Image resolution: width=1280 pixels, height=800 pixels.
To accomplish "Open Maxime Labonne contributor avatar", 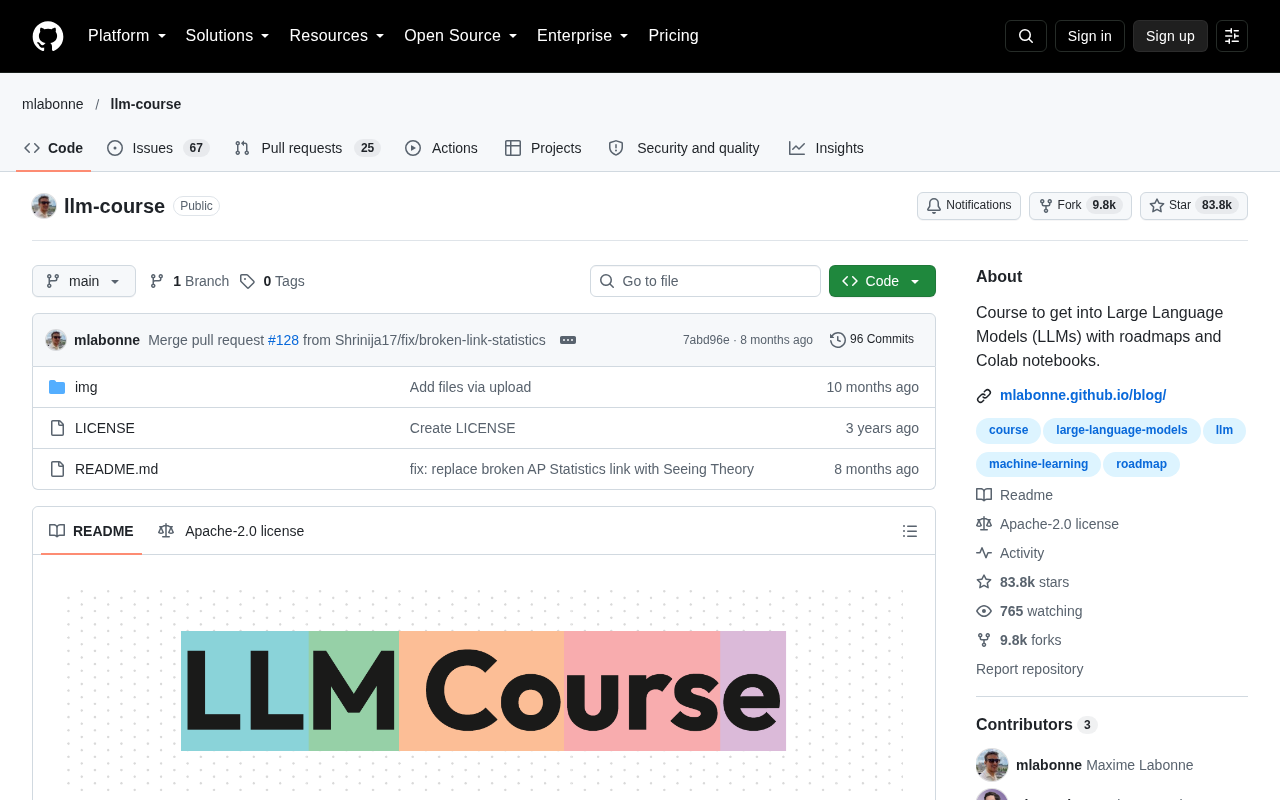I will pyautogui.click(x=992, y=765).
